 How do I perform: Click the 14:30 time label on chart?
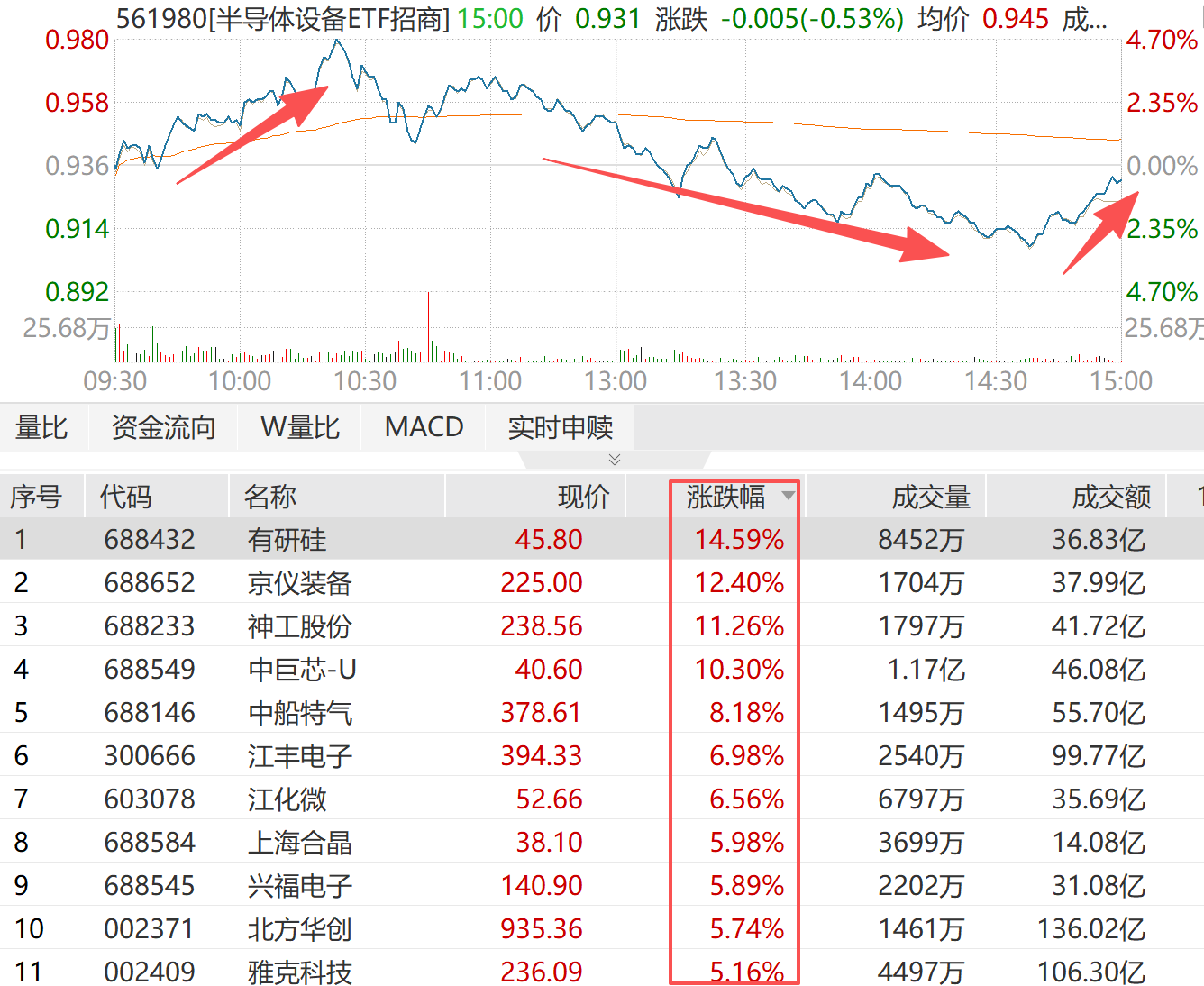[x=996, y=381]
